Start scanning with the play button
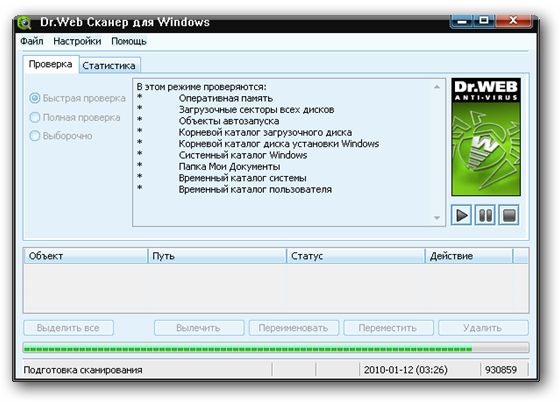This screenshot has width=560, height=402. click(x=461, y=215)
